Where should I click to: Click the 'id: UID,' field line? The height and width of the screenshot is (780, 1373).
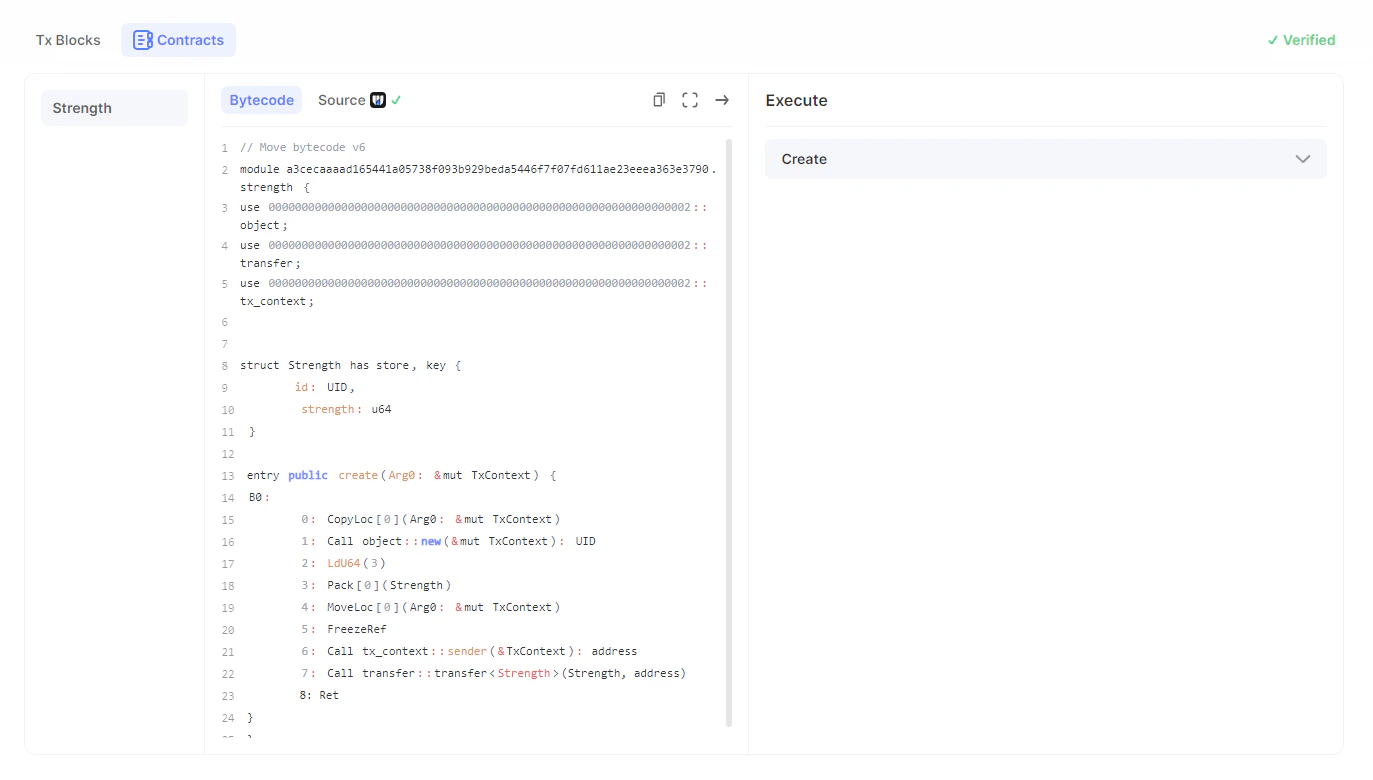point(325,387)
